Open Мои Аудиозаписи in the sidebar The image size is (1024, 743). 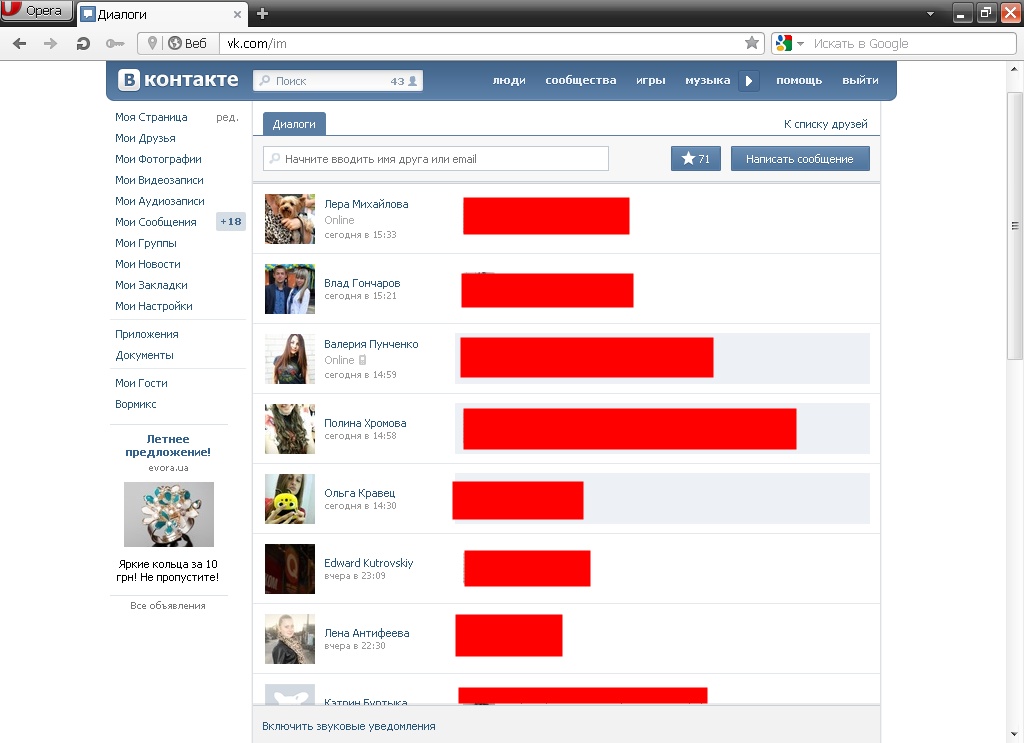159,201
